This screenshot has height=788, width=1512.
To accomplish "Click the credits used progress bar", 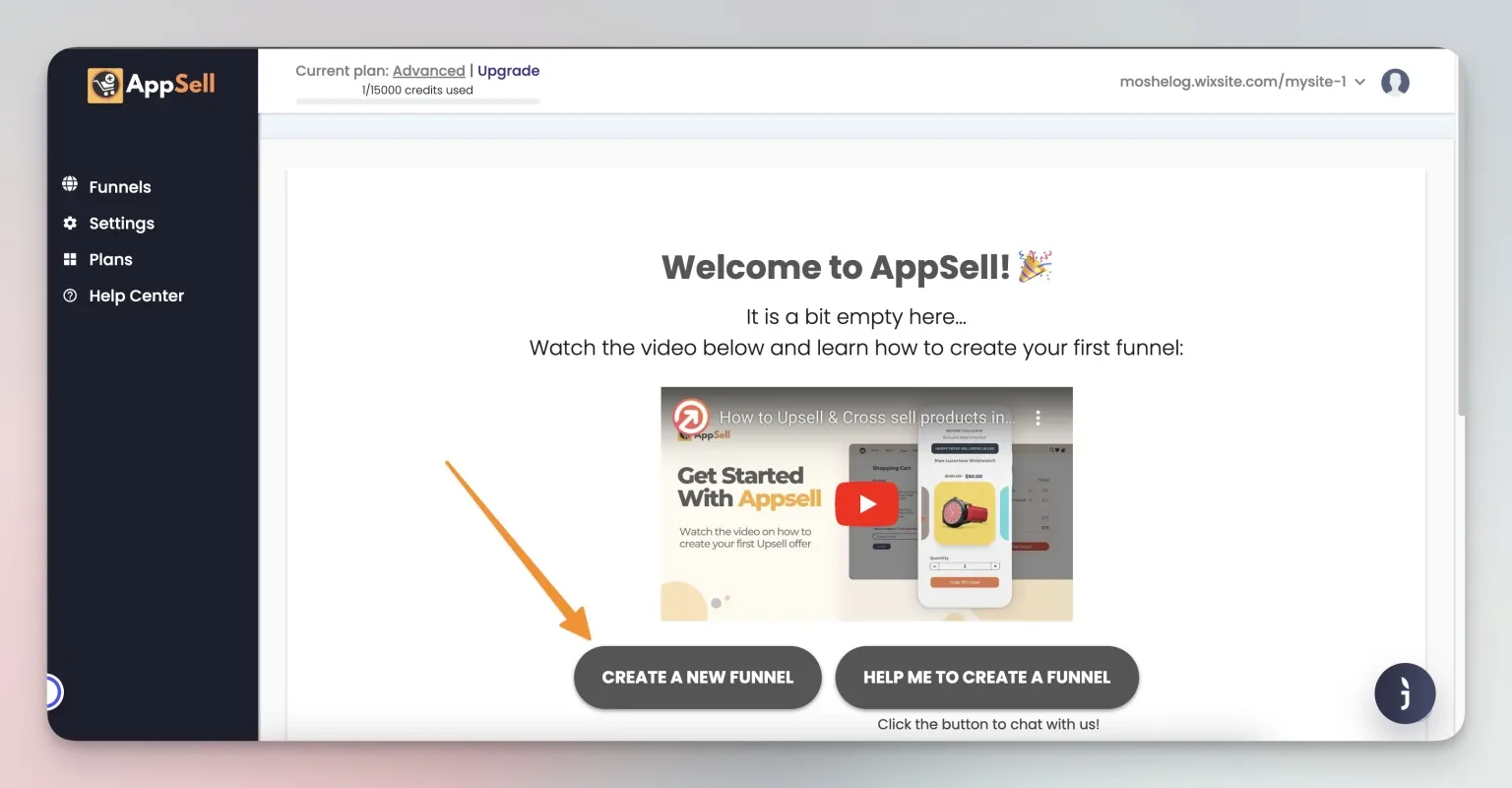I will pos(417,101).
